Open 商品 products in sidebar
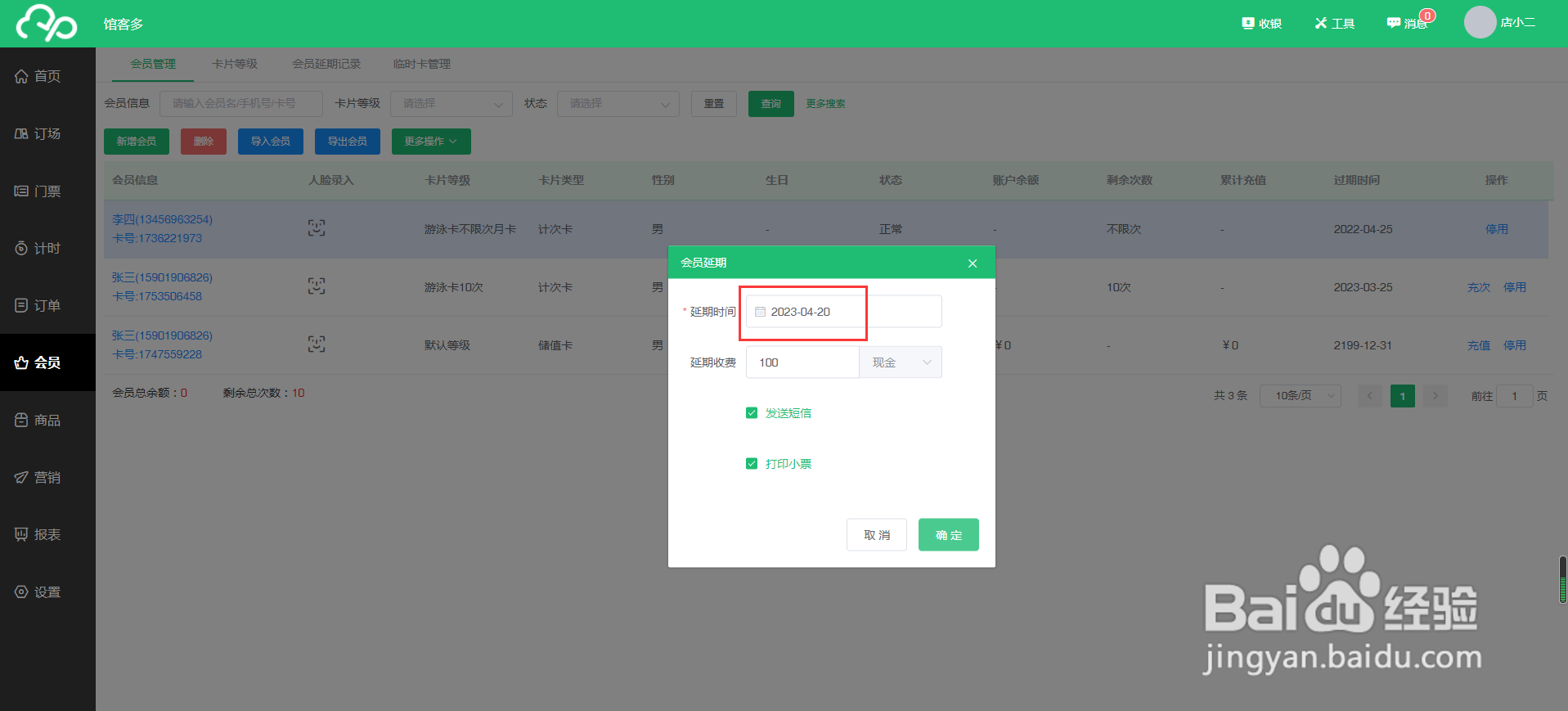1568x711 pixels. pyautogui.click(x=47, y=420)
